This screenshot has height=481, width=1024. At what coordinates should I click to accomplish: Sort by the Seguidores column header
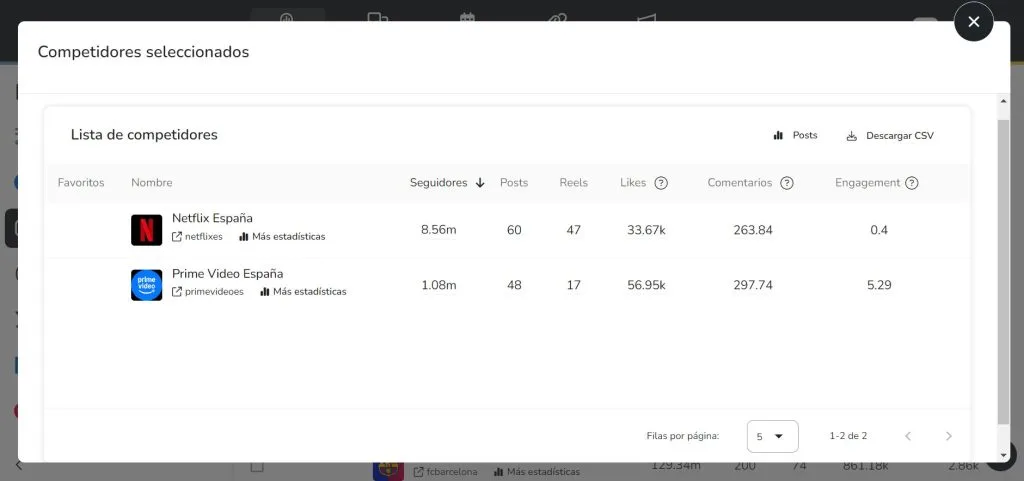438,183
